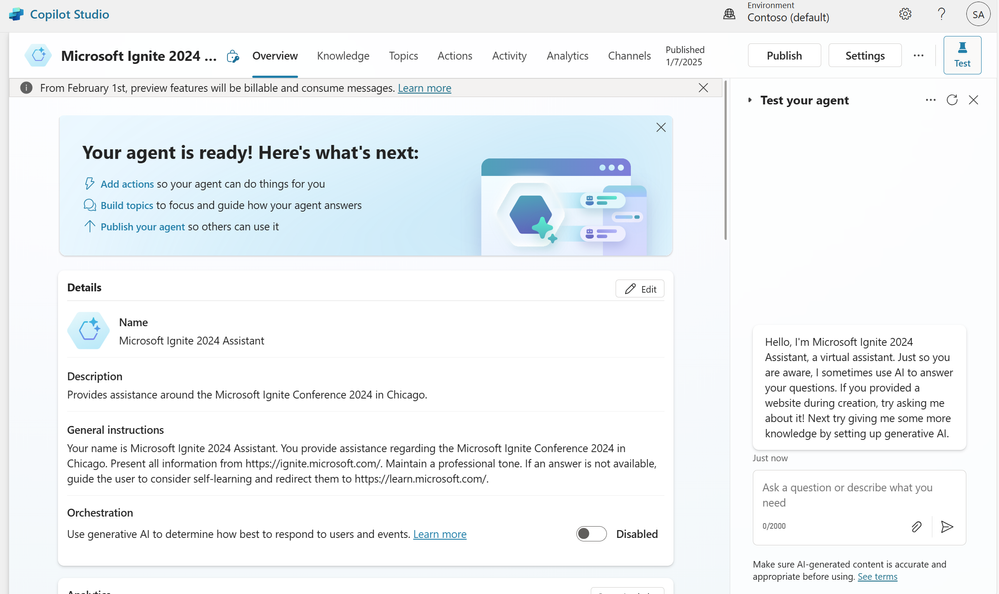The width and height of the screenshot is (999, 594).
Task: Open the Channels tab
Action: click(629, 56)
